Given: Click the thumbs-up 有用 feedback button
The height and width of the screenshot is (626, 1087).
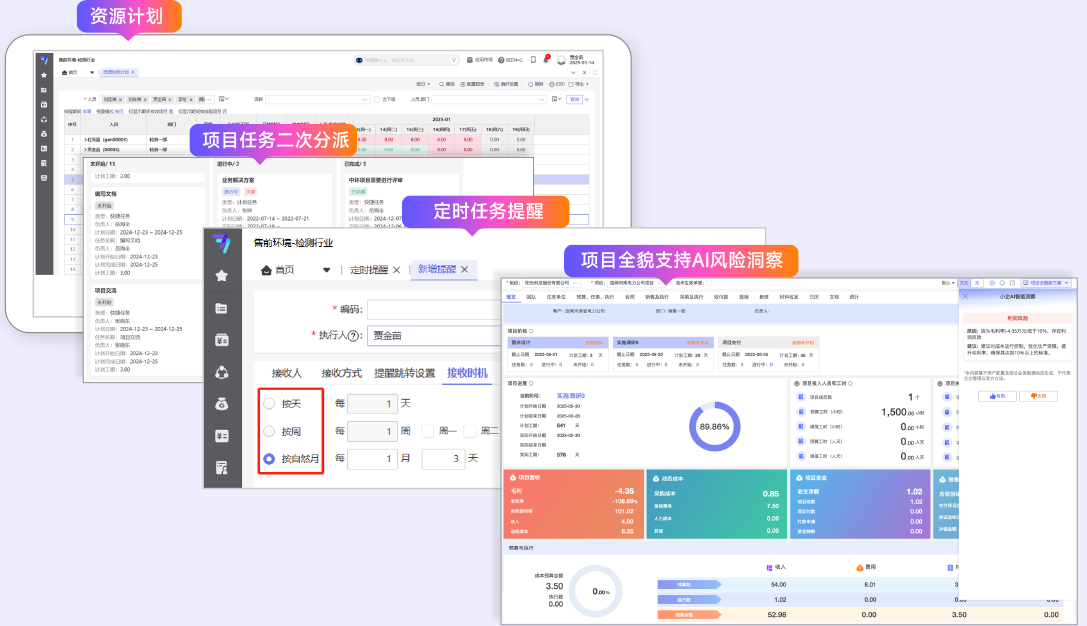Looking at the screenshot, I should point(997,396).
